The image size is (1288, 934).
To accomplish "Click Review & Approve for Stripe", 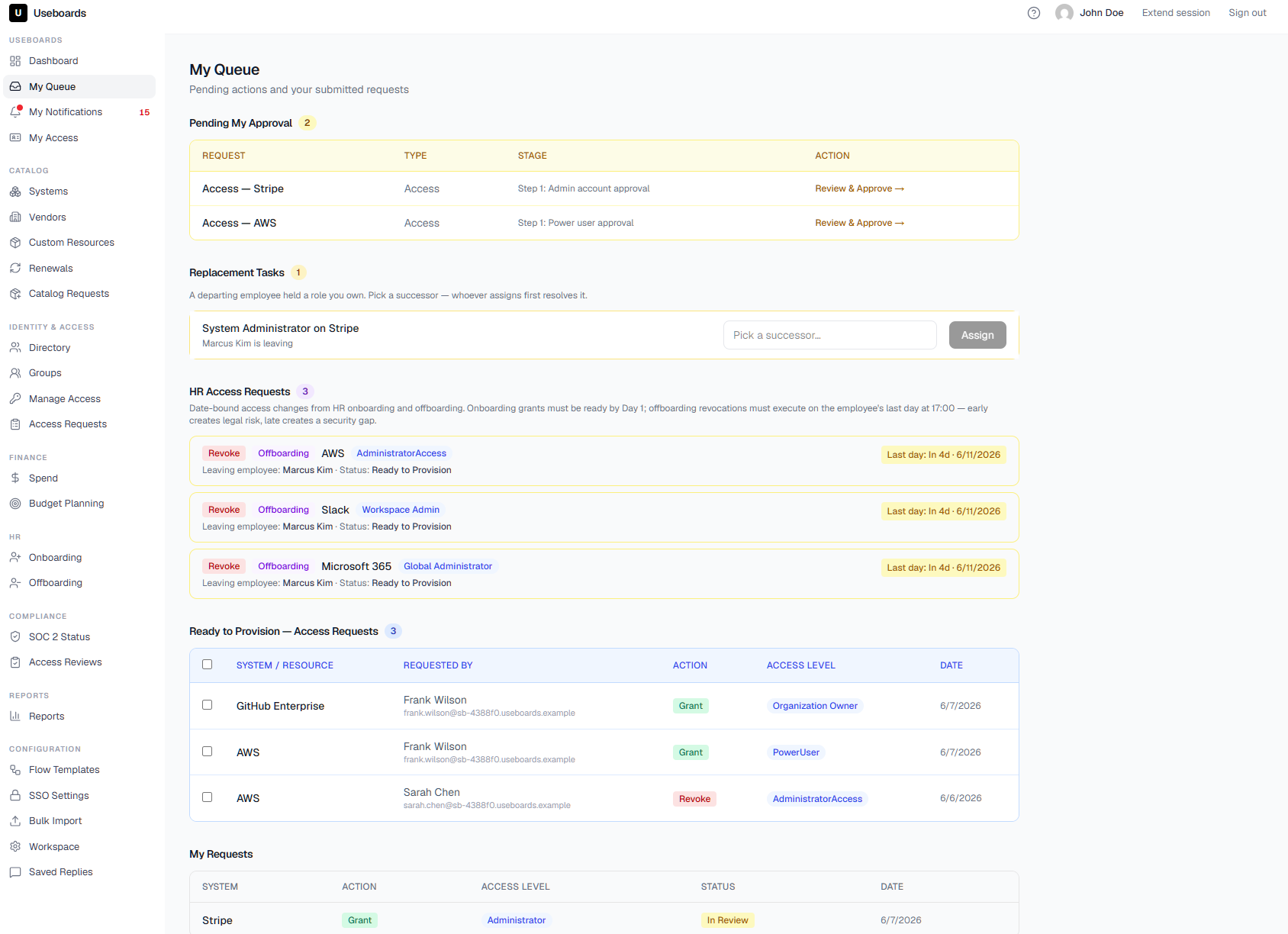I will (859, 188).
